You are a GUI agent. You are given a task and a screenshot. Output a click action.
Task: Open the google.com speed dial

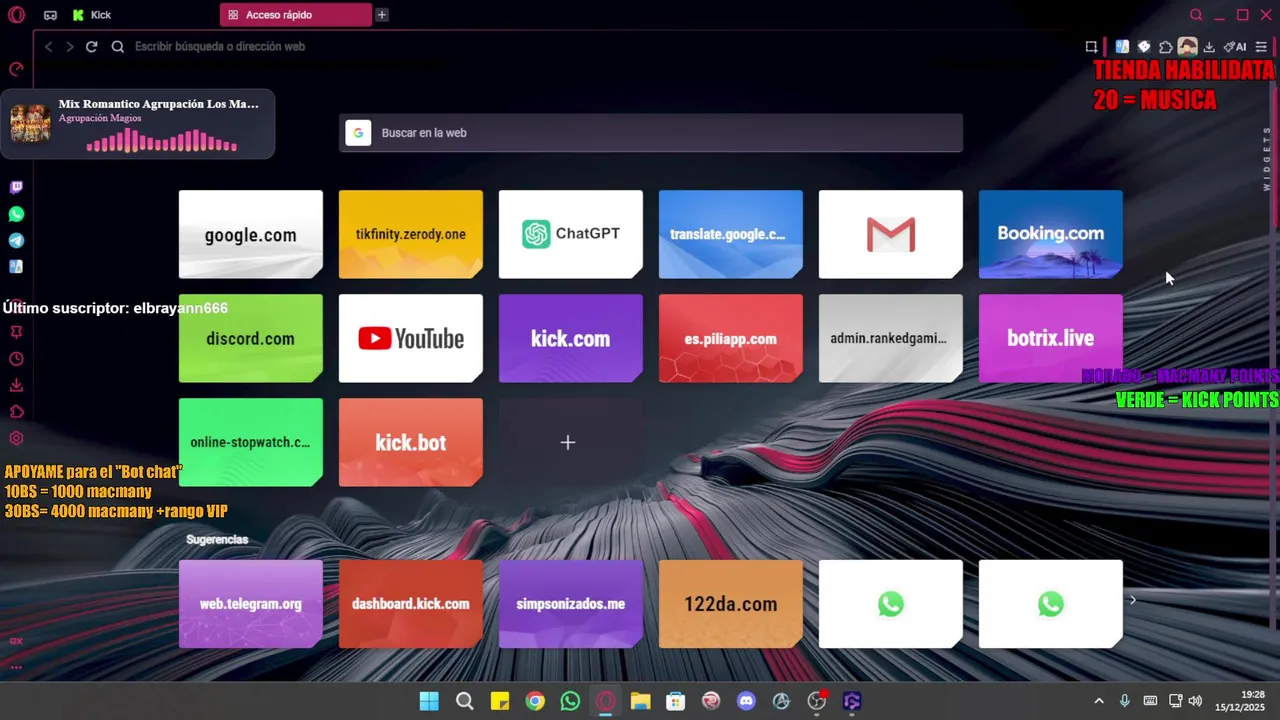[x=251, y=234]
